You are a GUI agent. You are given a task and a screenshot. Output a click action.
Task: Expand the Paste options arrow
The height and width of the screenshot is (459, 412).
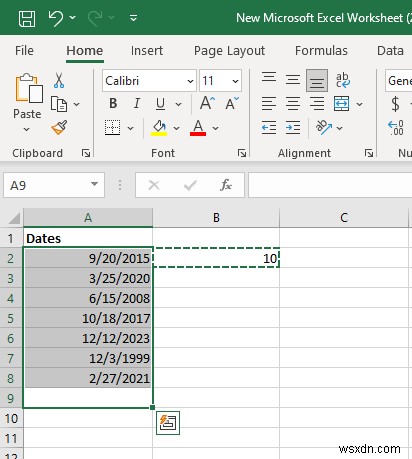[x=27, y=129]
